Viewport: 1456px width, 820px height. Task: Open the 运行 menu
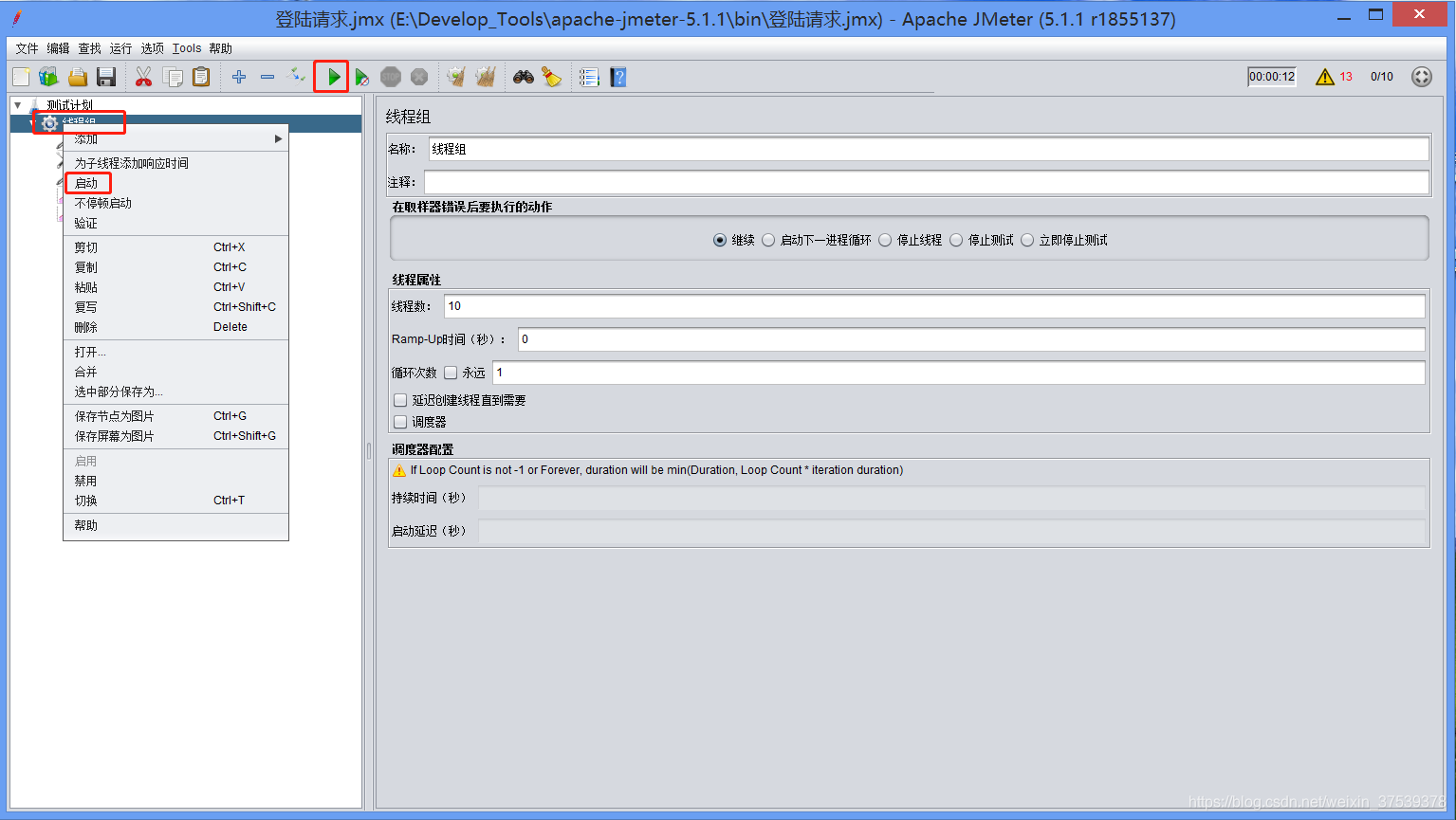(120, 48)
